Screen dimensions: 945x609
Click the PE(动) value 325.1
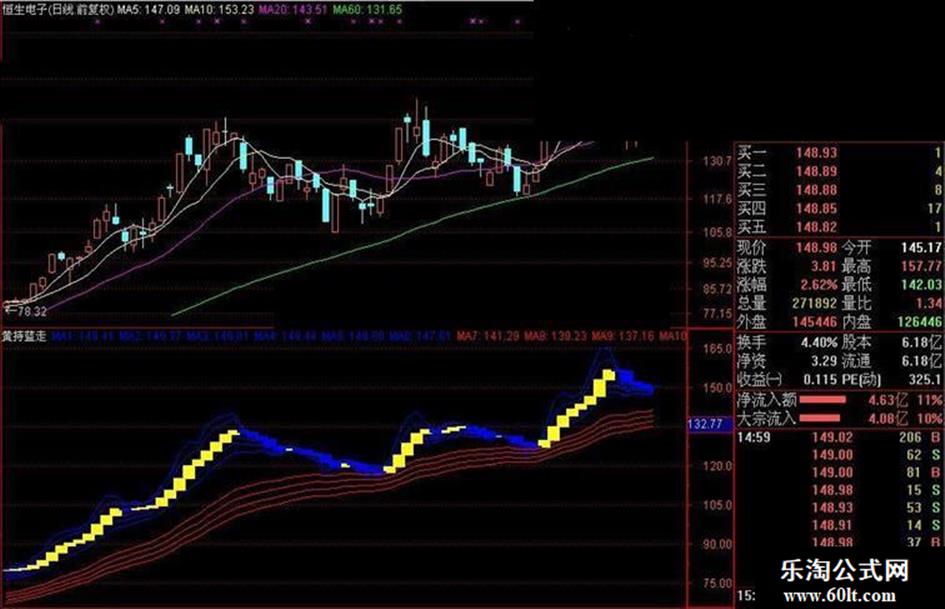[x=925, y=380]
